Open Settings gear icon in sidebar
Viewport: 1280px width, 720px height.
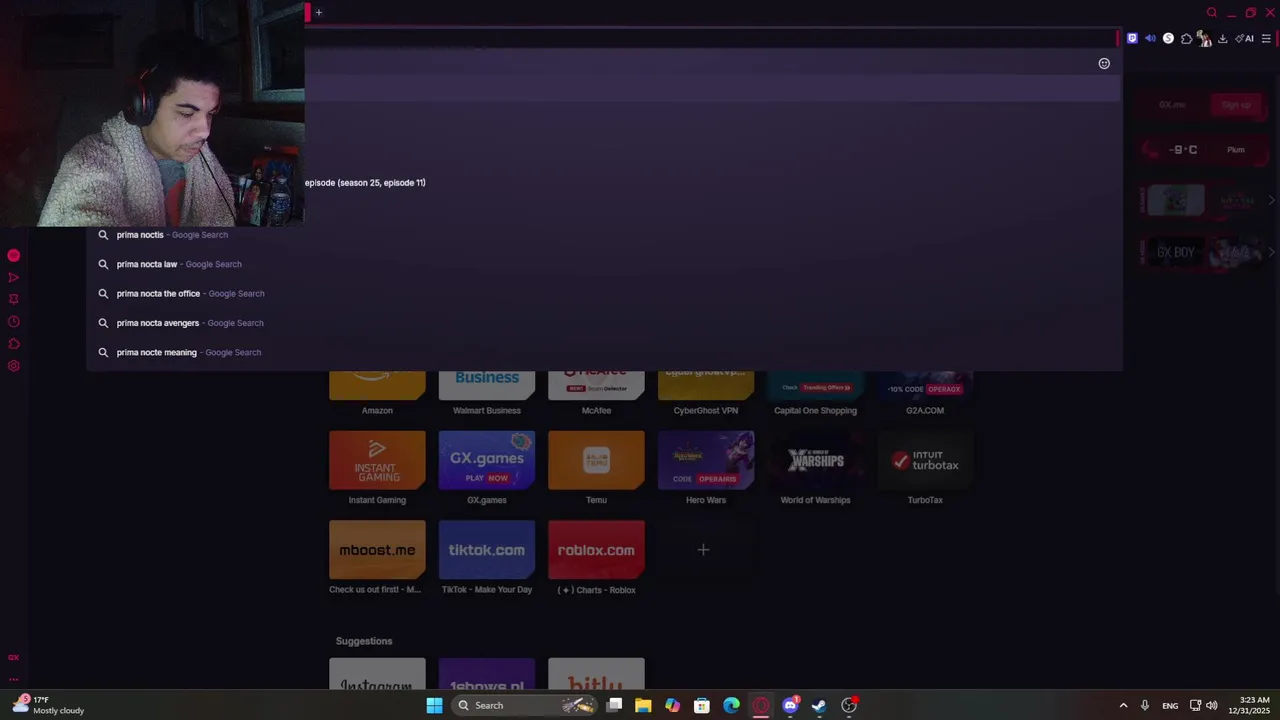tap(13, 365)
